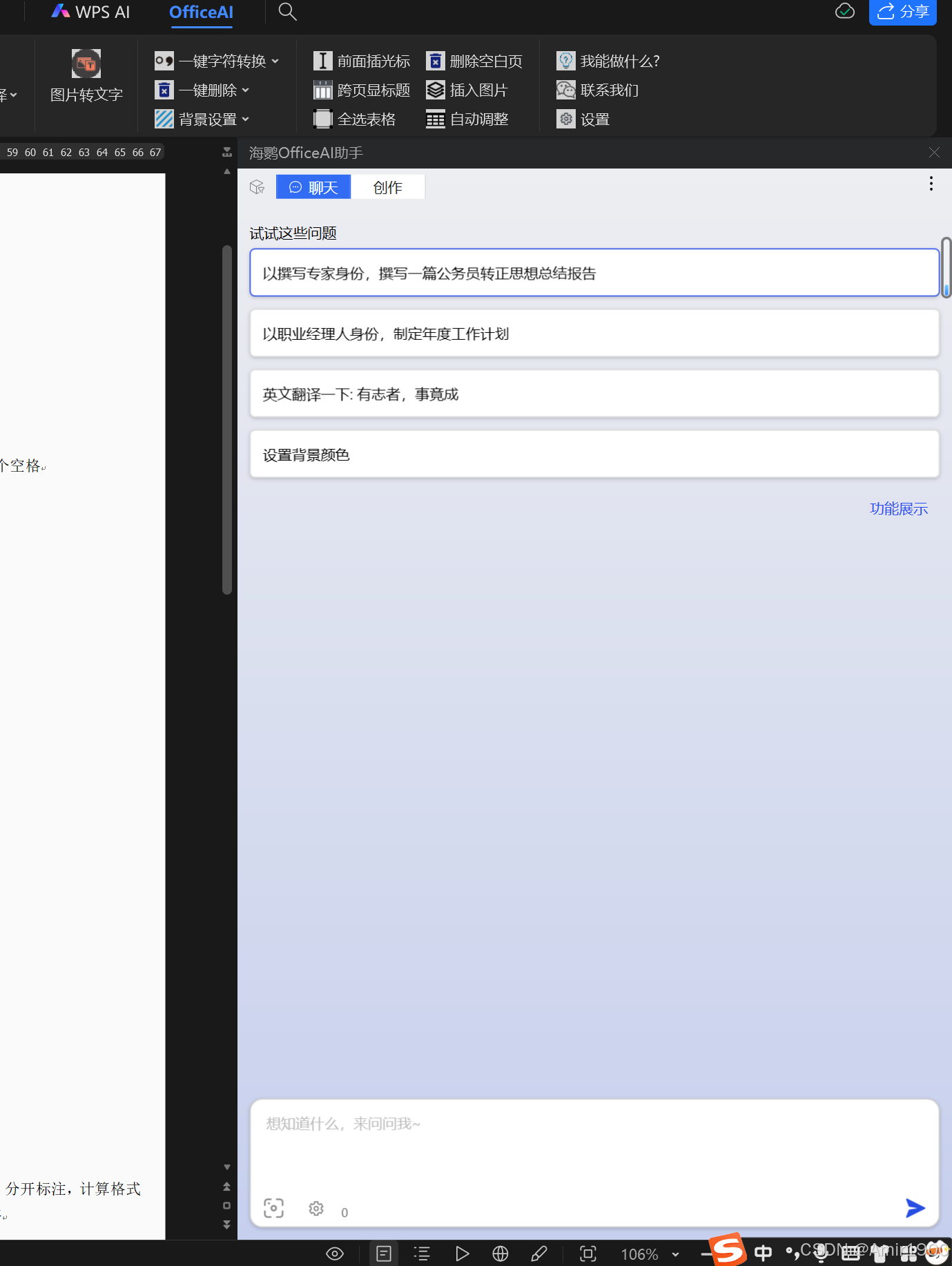Toggle eye protection mode in status bar
This screenshot has height=1266, width=952.
(x=335, y=1254)
